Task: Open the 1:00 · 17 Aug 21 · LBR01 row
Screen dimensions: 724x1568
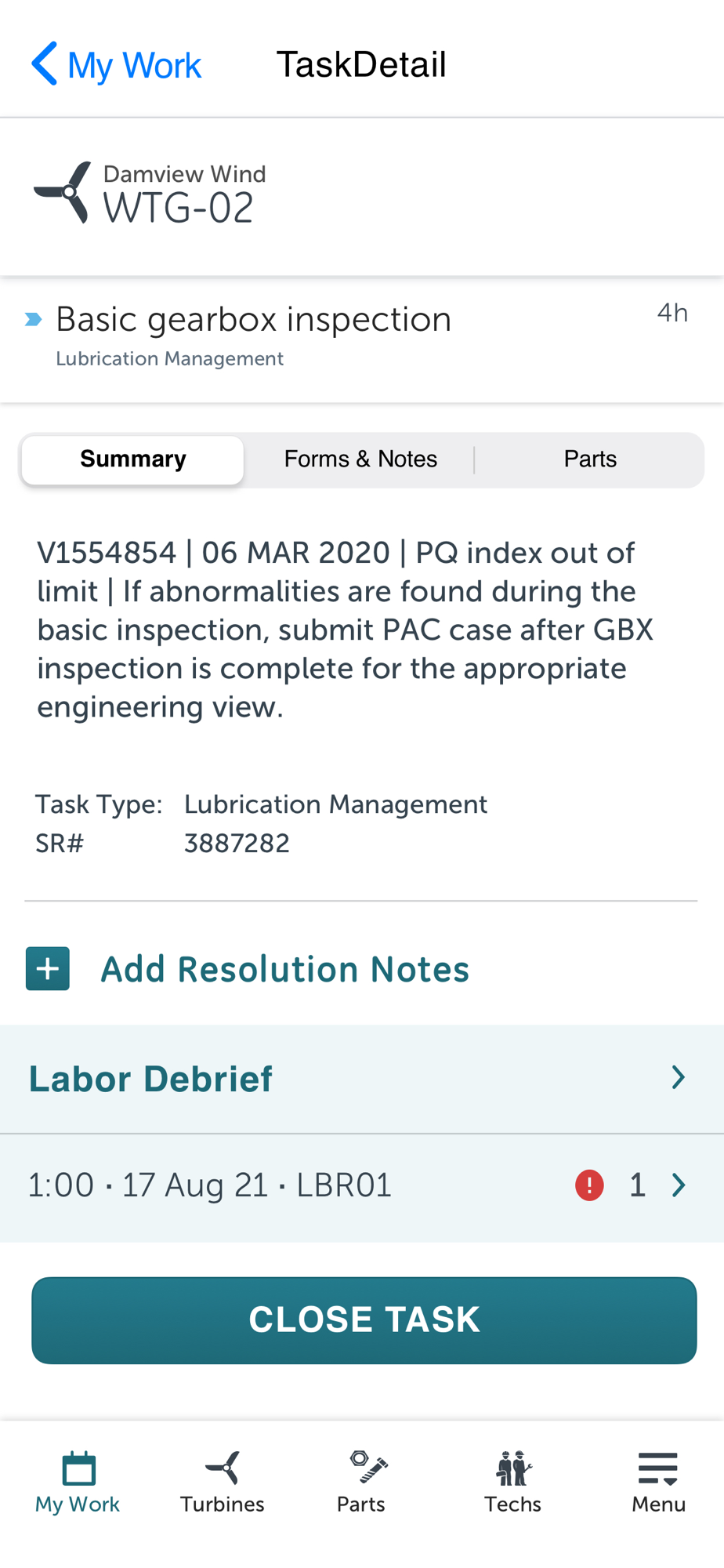Action: click(x=362, y=1186)
